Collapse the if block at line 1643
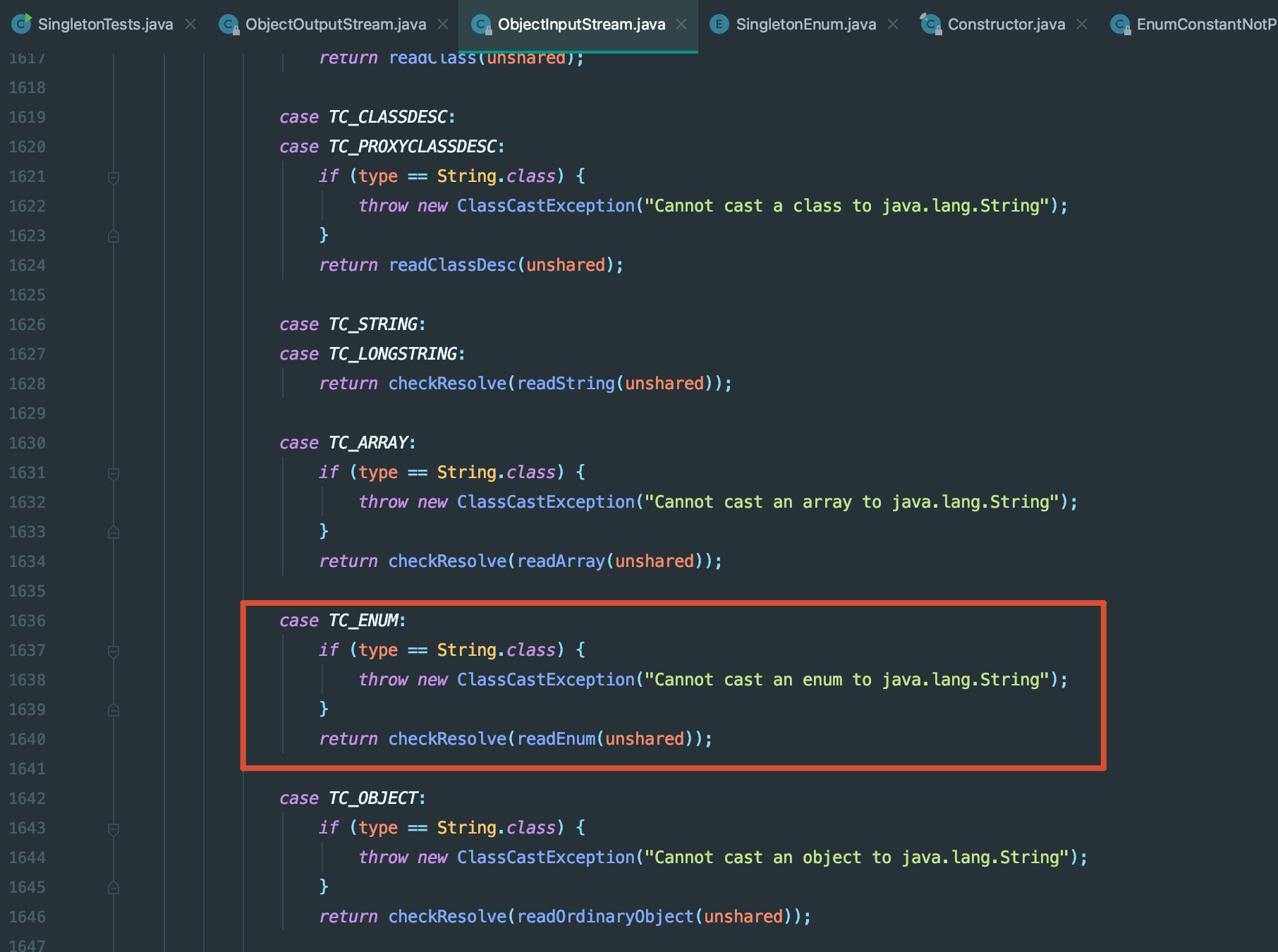Image resolution: width=1278 pixels, height=952 pixels. [114, 829]
